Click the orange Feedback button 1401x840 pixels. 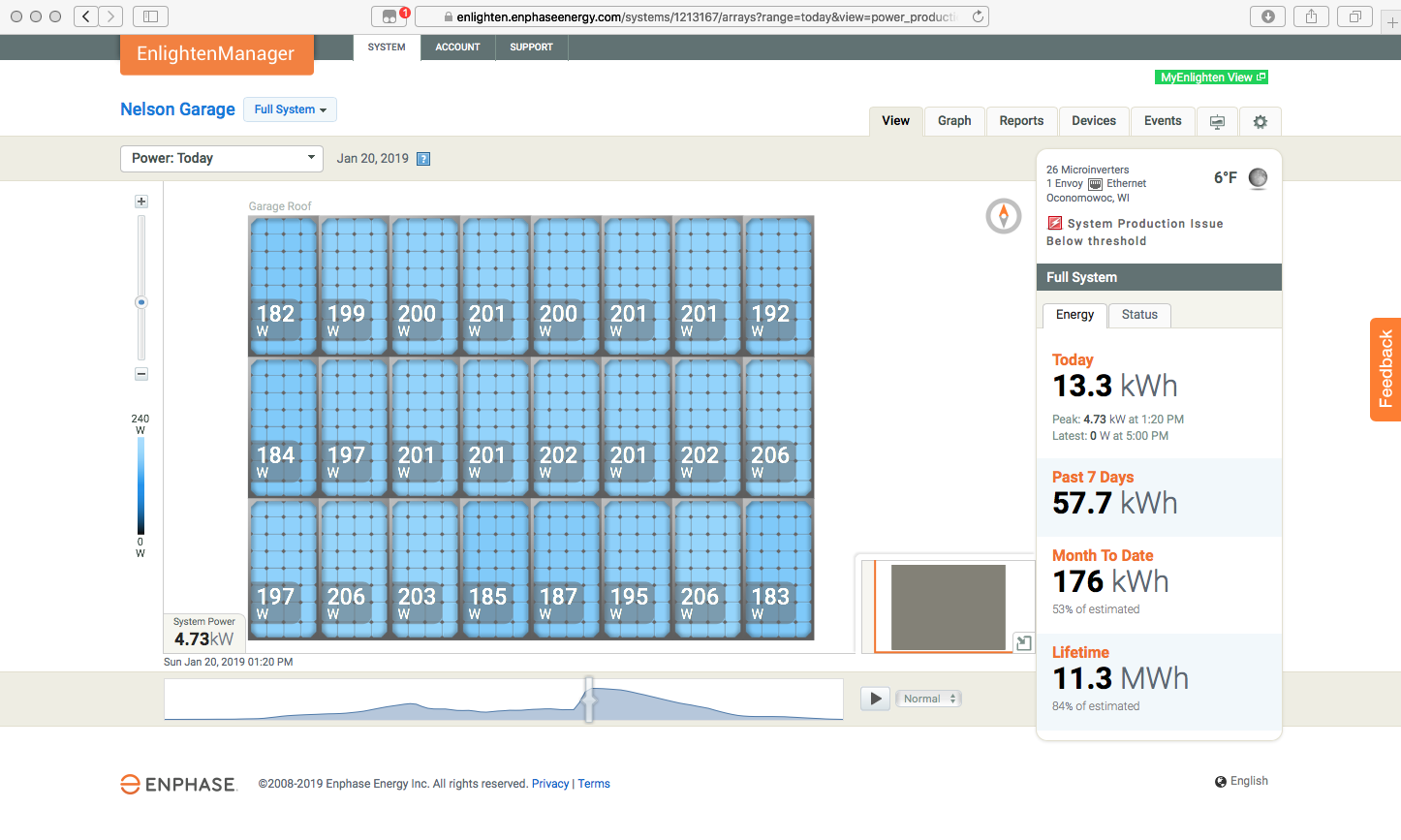pyautogui.click(x=1385, y=370)
